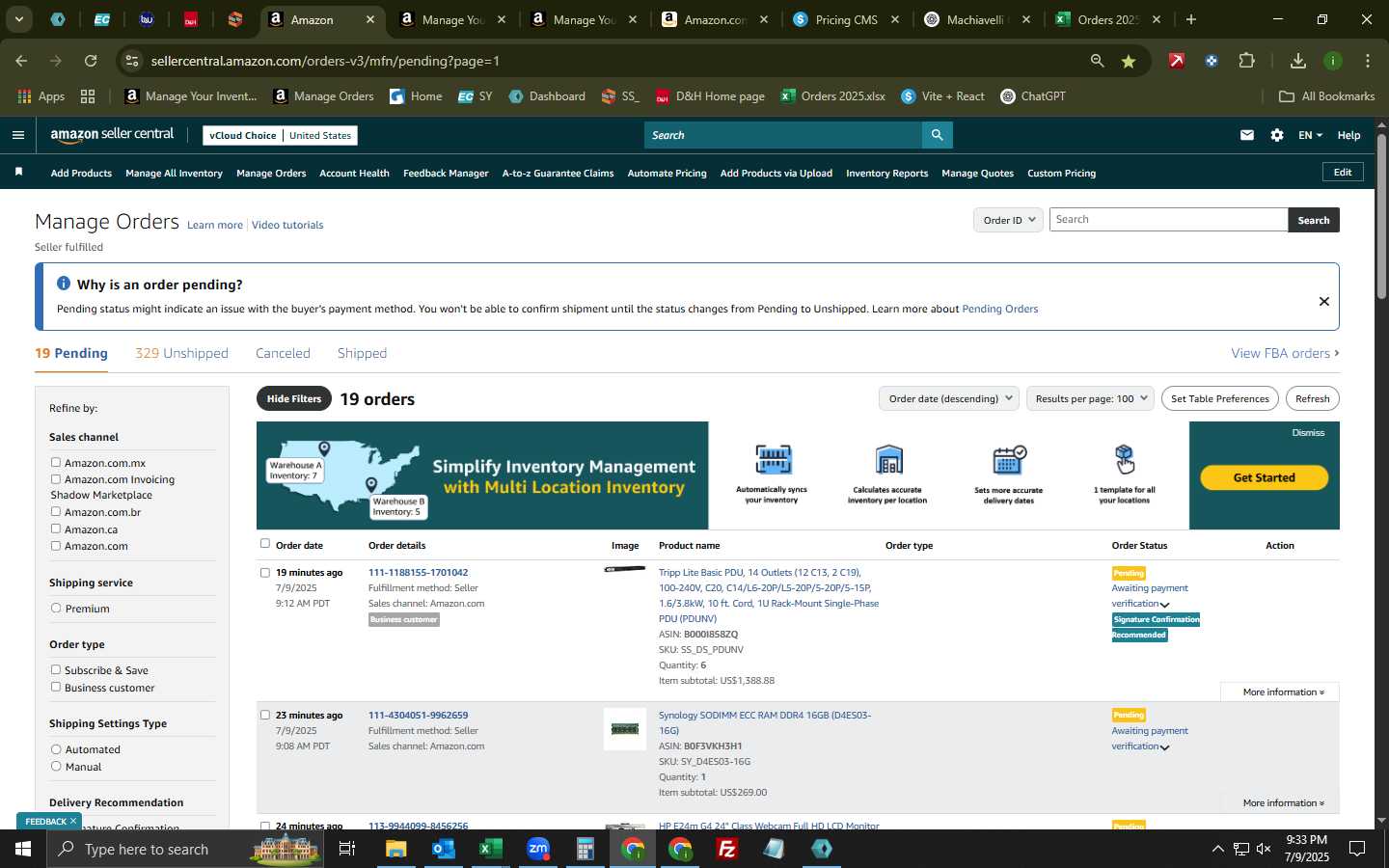
Task: Open Order date (descending) sort dropdown
Action: point(949,398)
